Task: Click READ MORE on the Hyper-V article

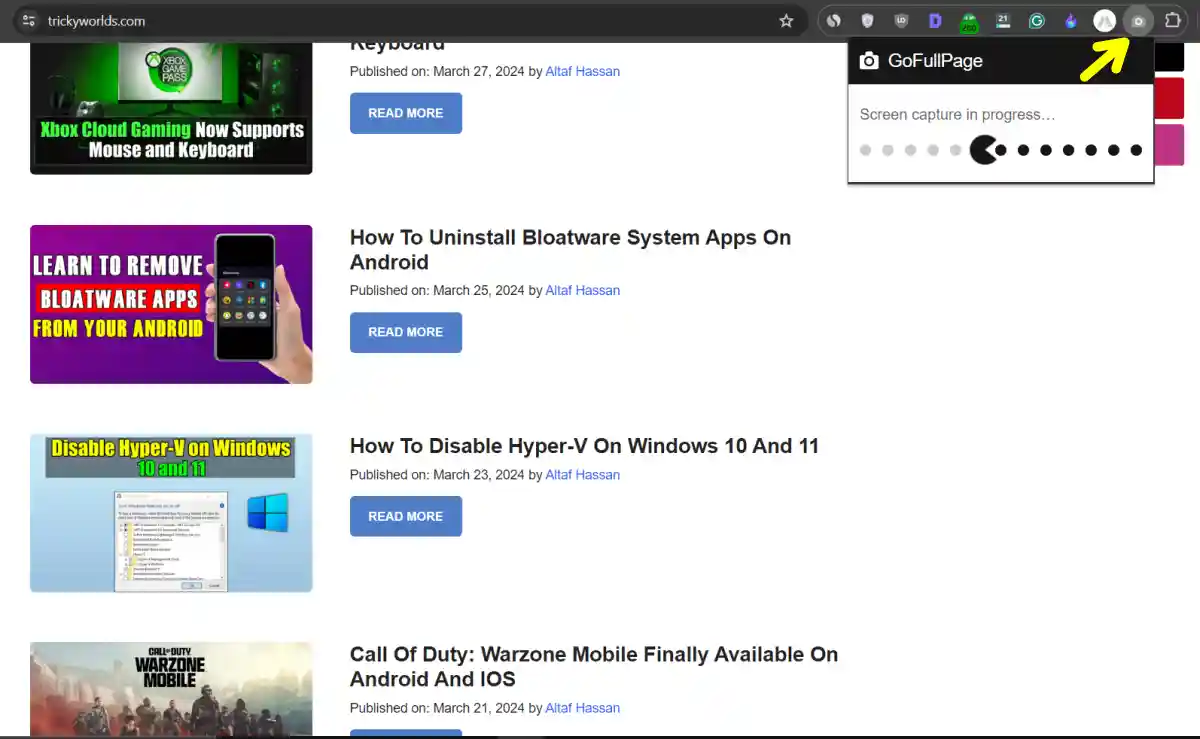Action: tap(405, 516)
